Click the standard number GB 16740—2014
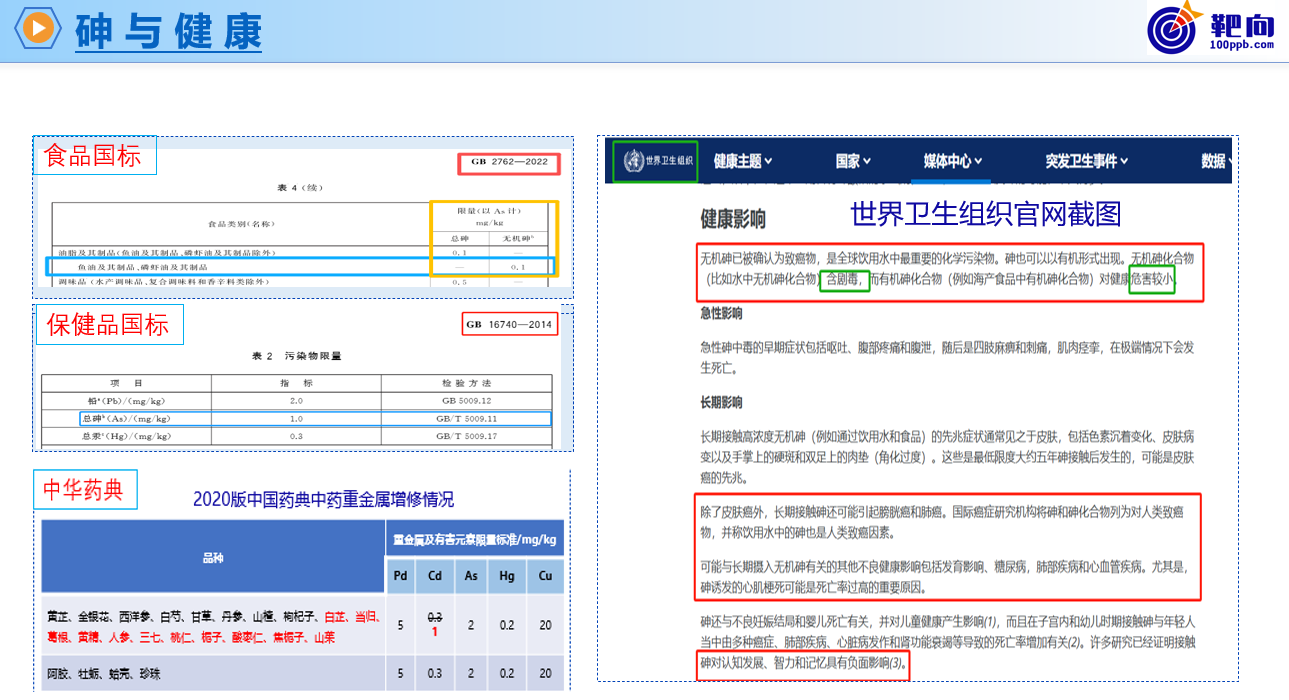 click(511, 325)
